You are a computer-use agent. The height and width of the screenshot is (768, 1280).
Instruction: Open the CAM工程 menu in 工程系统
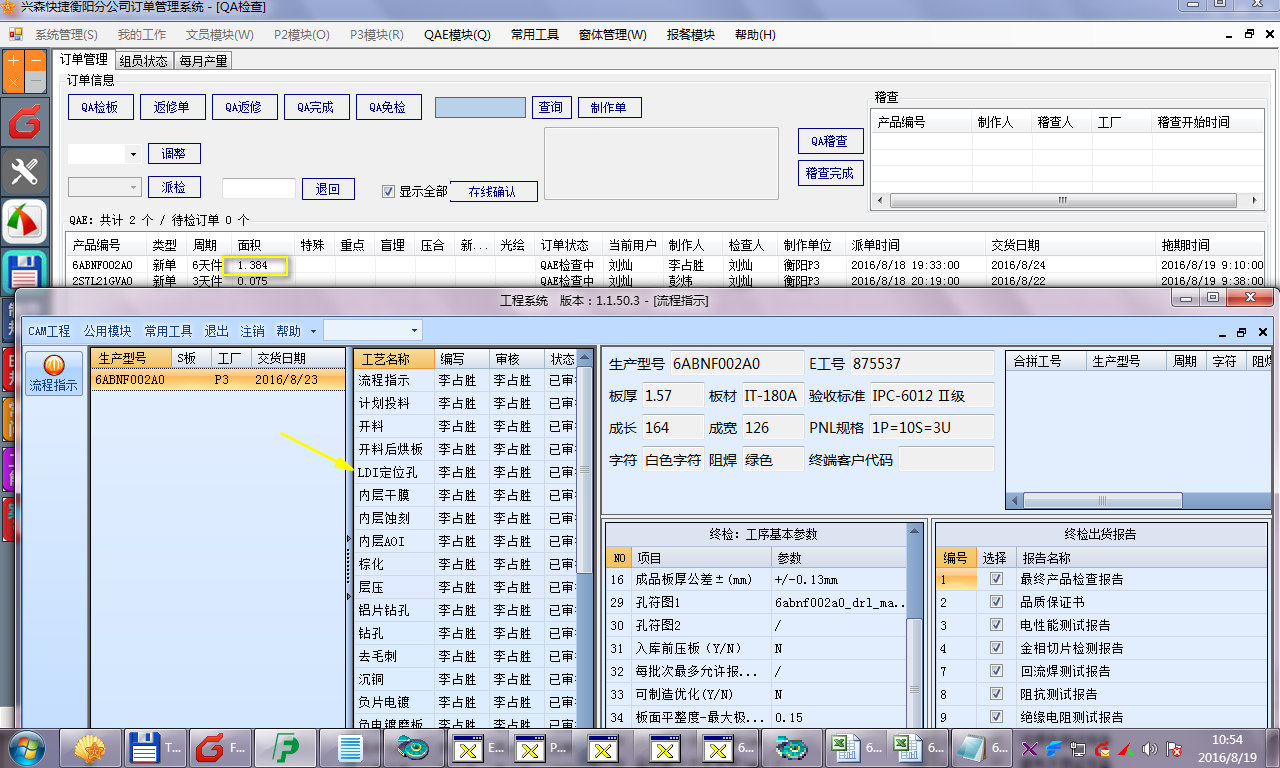point(49,331)
